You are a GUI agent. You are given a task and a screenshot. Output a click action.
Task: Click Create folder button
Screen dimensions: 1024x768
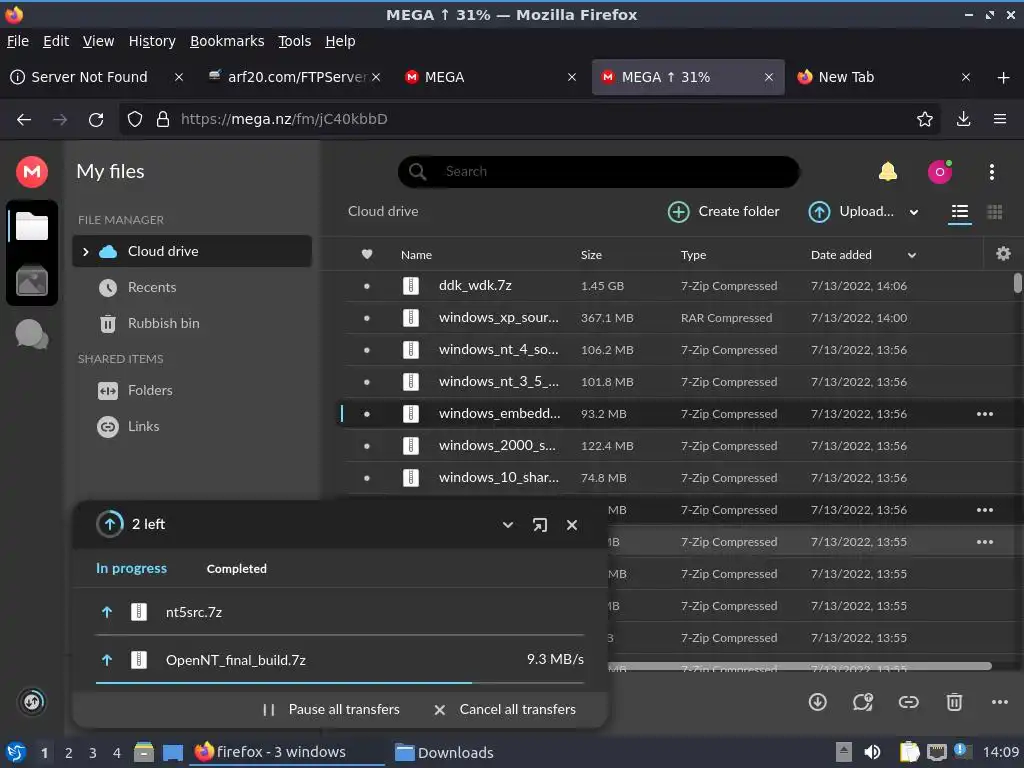724,212
